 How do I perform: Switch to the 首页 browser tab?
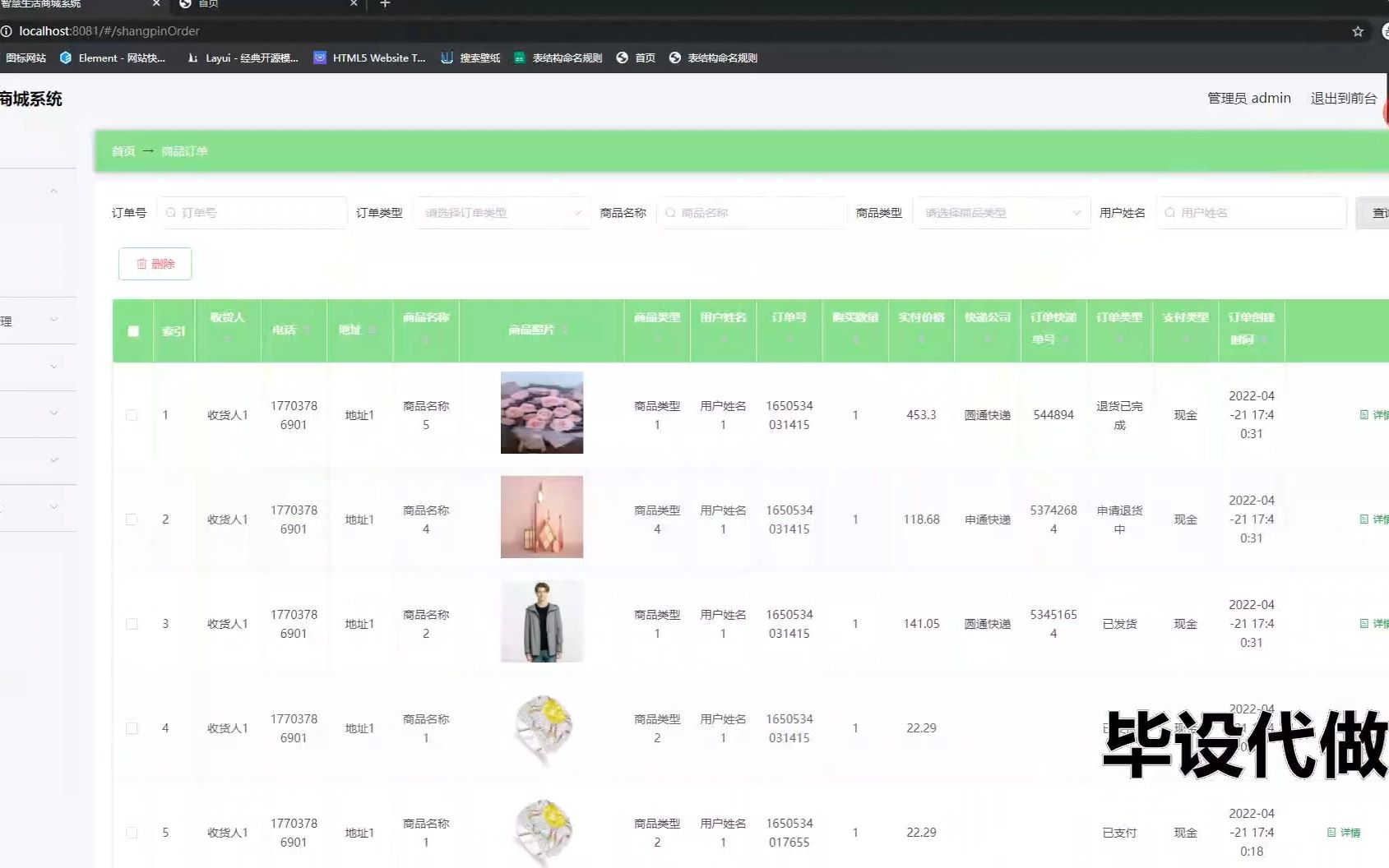point(263,4)
